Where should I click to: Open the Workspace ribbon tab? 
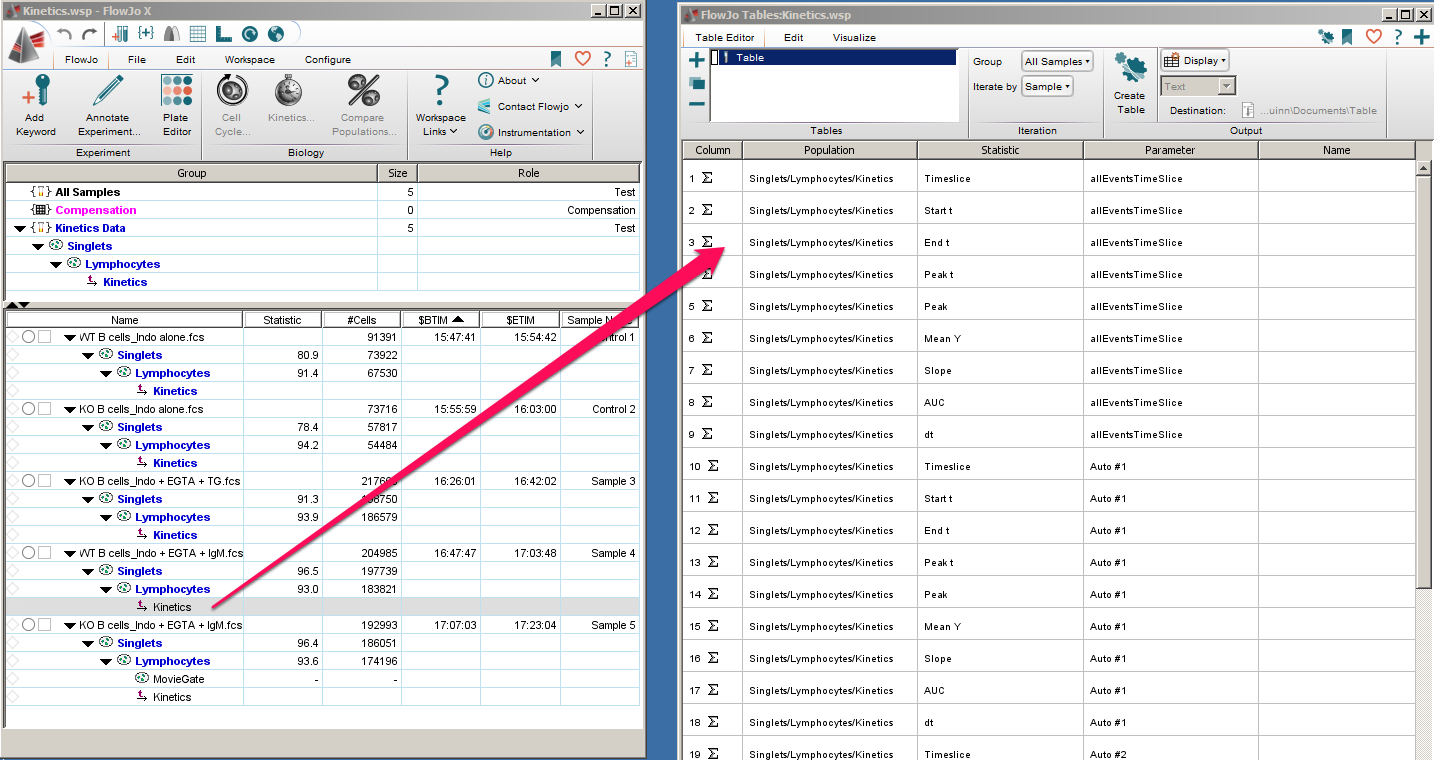coord(249,60)
